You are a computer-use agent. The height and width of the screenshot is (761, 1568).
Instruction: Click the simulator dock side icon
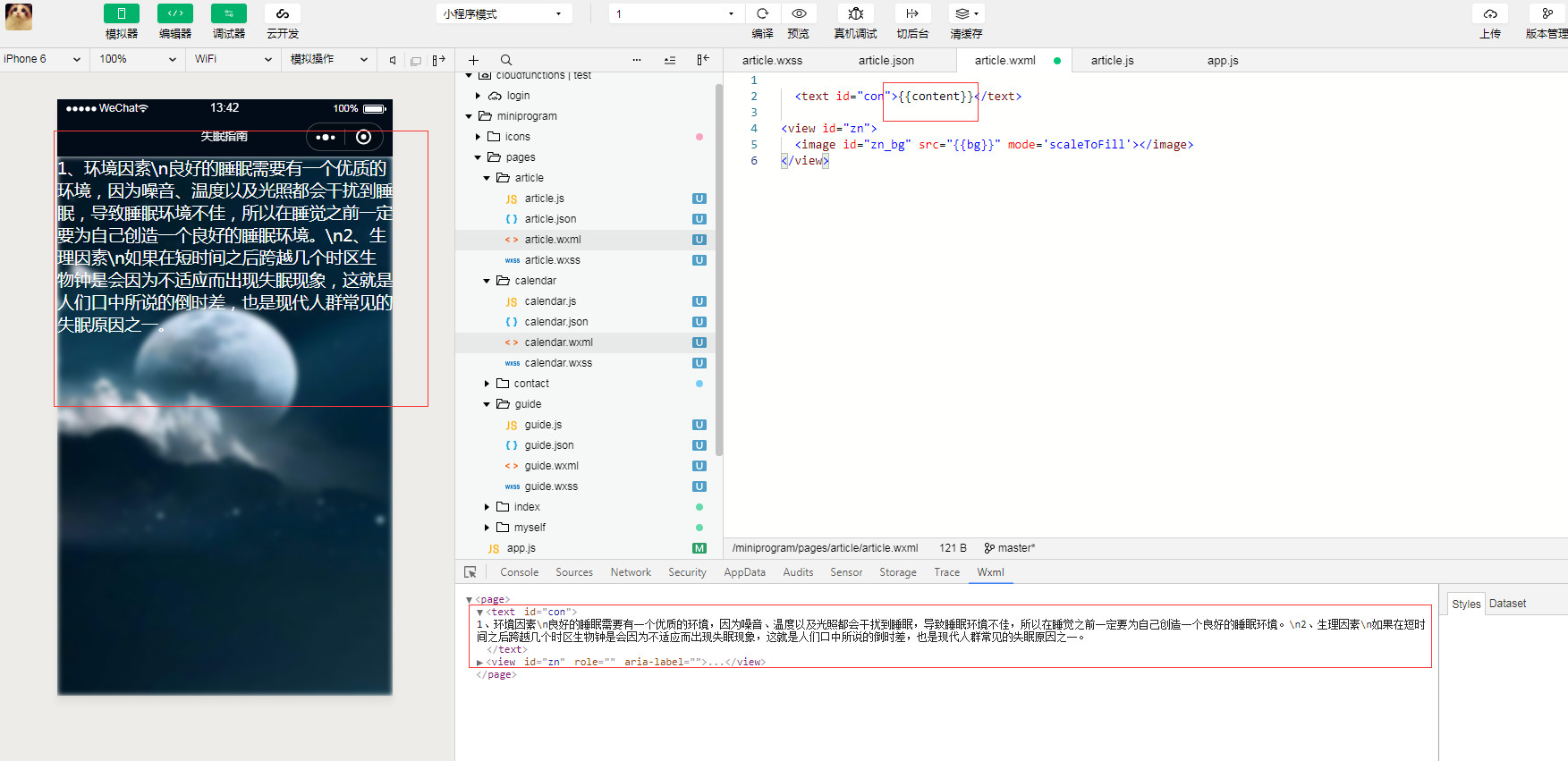pyautogui.click(x=438, y=60)
